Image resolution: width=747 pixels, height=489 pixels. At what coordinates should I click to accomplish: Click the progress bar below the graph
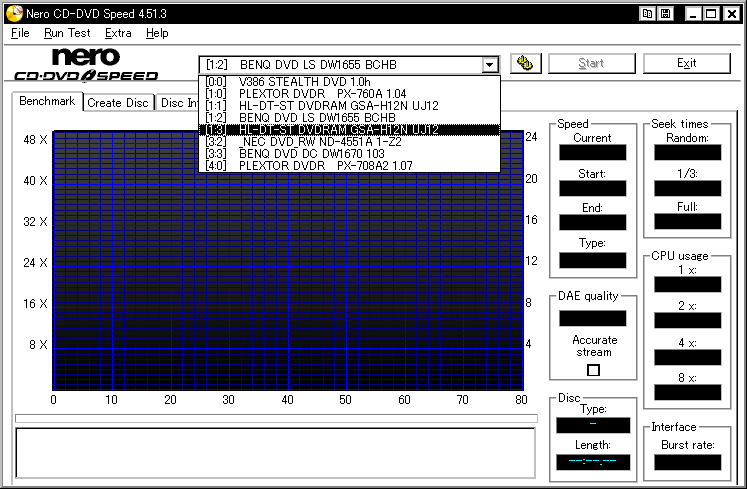[x=276, y=418]
